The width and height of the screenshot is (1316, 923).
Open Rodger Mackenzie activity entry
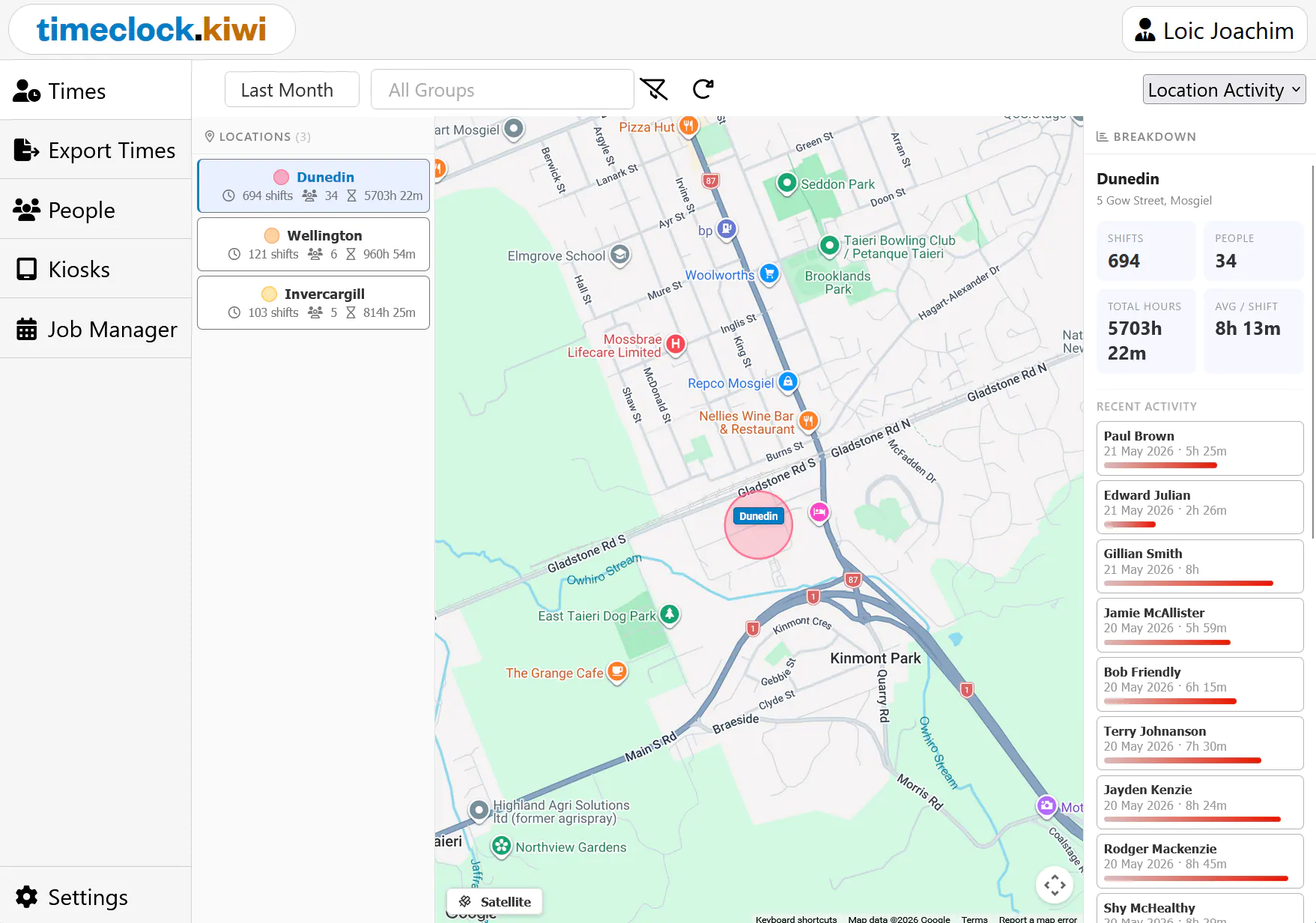1200,861
